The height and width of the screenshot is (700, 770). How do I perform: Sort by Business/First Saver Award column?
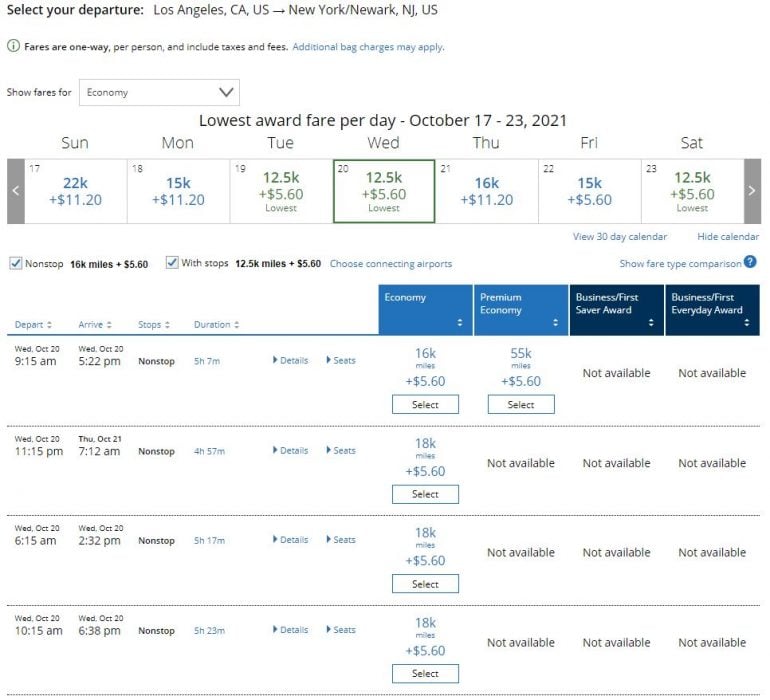pyautogui.click(x=650, y=323)
